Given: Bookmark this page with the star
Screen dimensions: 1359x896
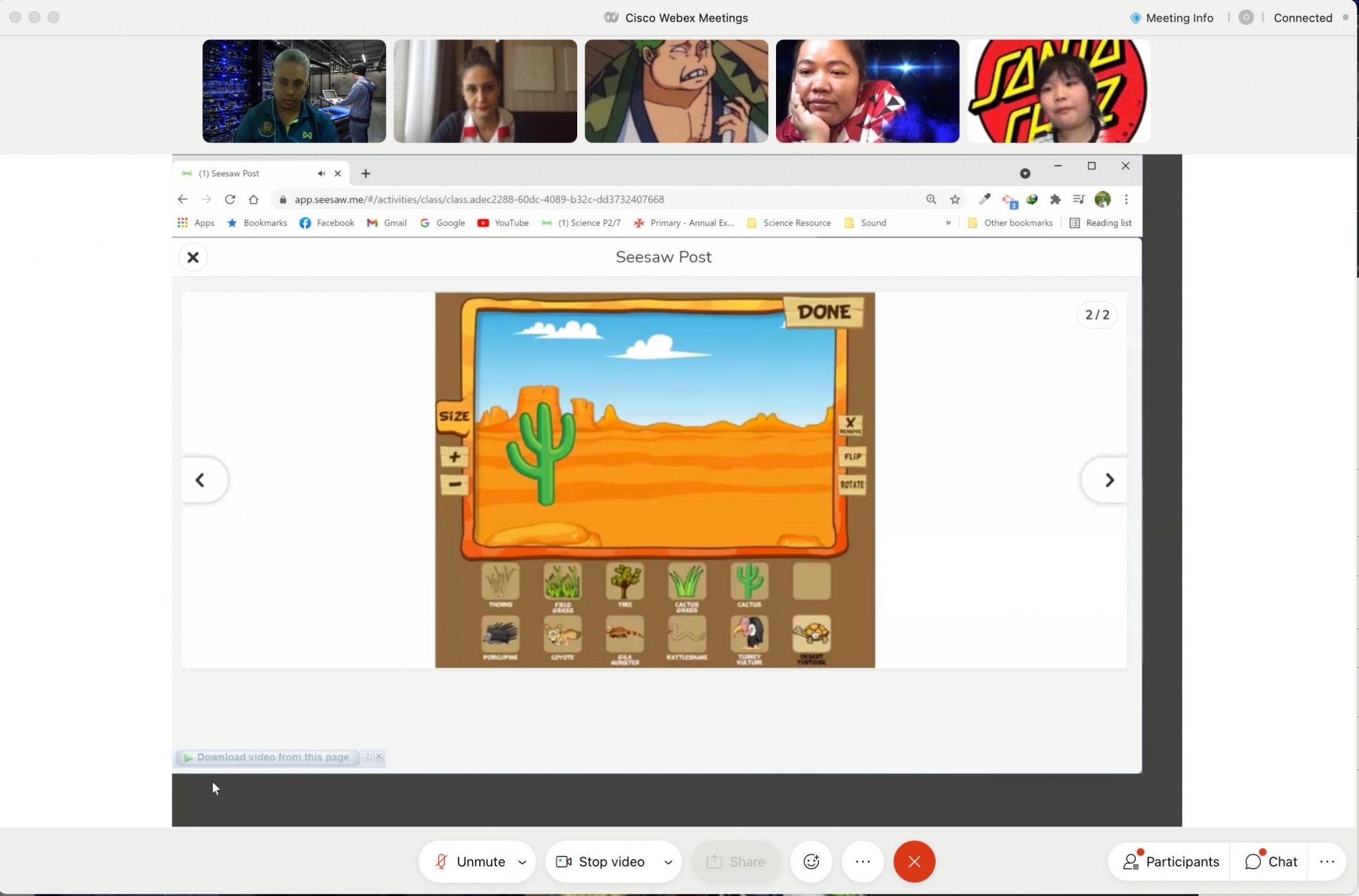Looking at the screenshot, I should (955, 200).
